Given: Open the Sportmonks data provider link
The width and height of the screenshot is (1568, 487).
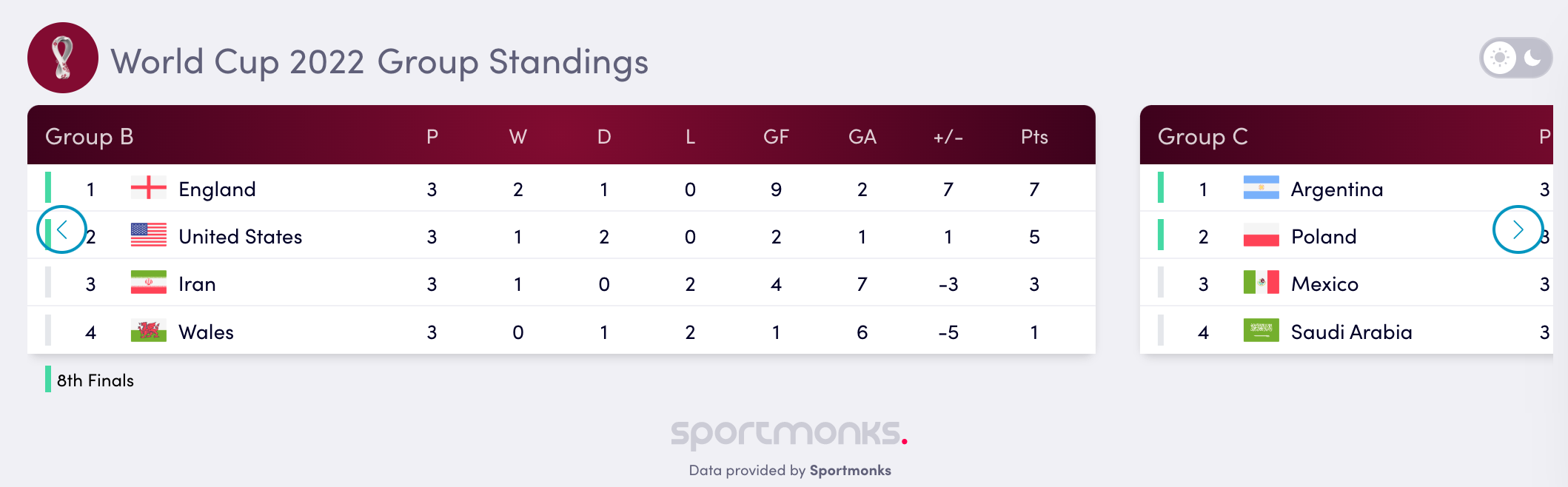Looking at the screenshot, I should point(850,471).
